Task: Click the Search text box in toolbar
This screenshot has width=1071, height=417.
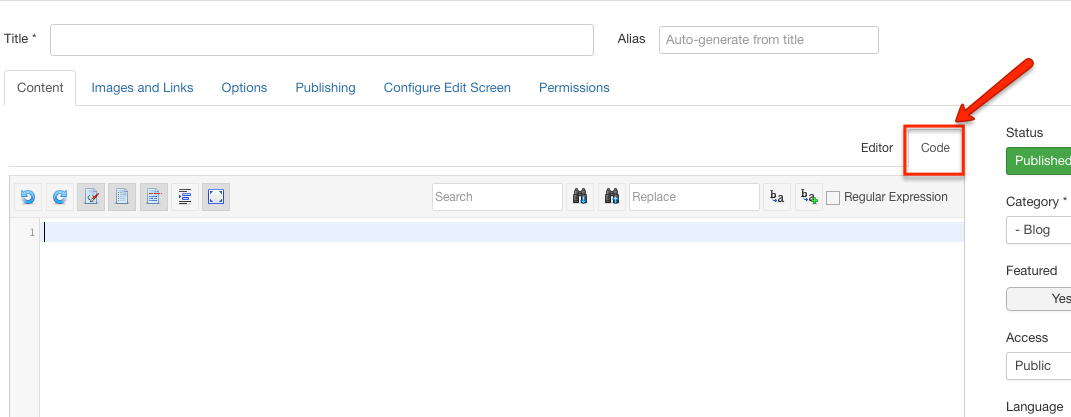Action: pyautogui.click(x=497, y=197)
